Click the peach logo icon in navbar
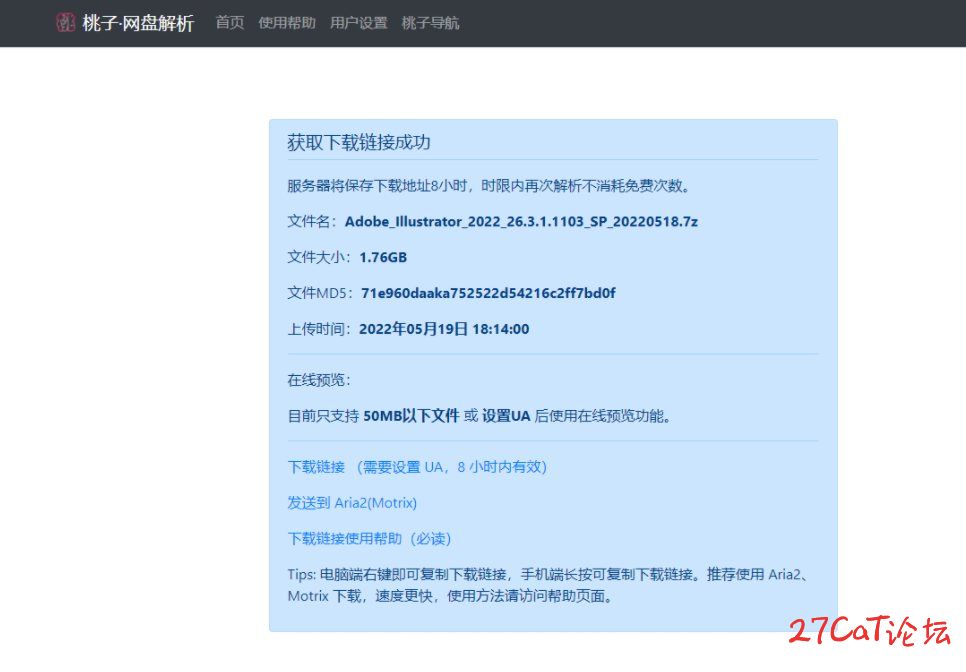The height and width of the screenshot is (672, 966). 65,23
